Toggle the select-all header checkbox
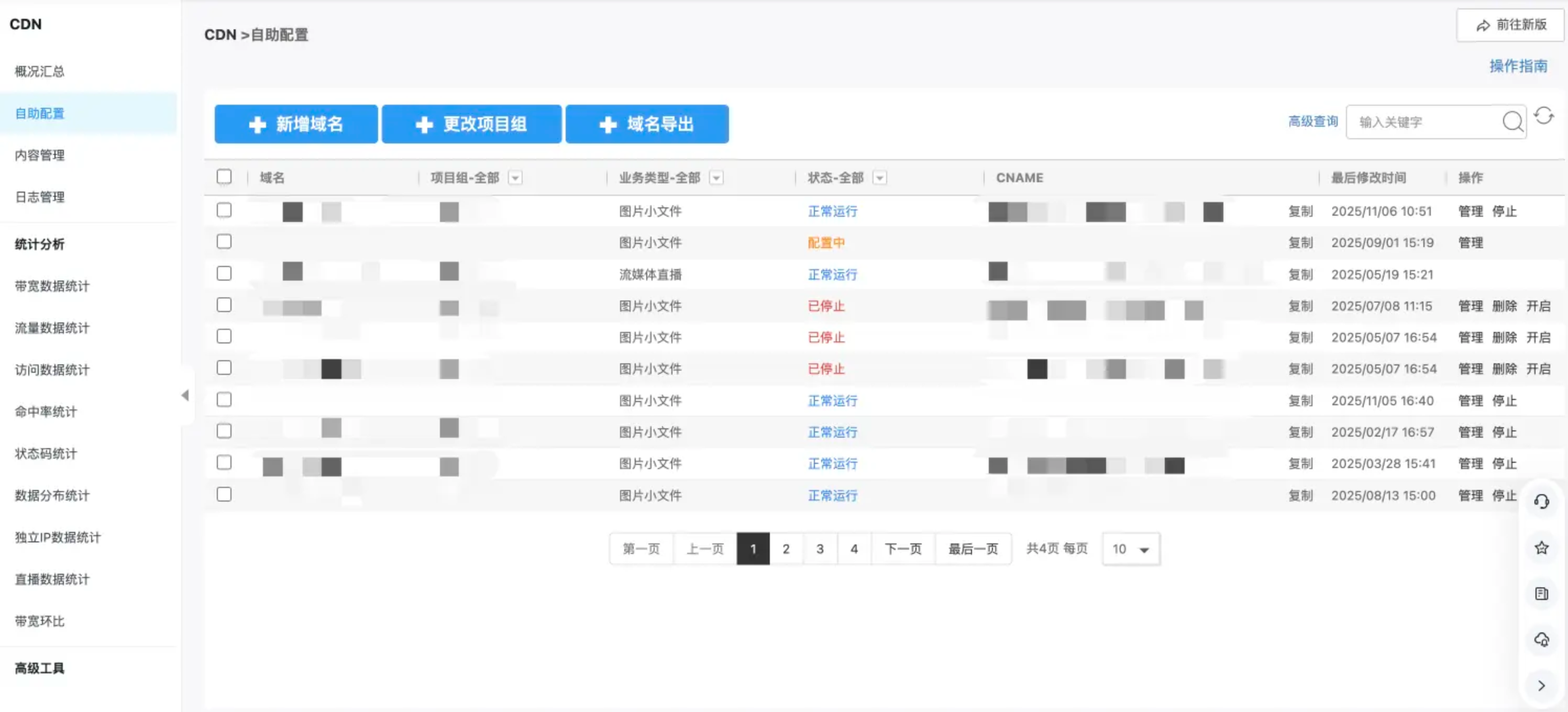 [x=224, y=177]
